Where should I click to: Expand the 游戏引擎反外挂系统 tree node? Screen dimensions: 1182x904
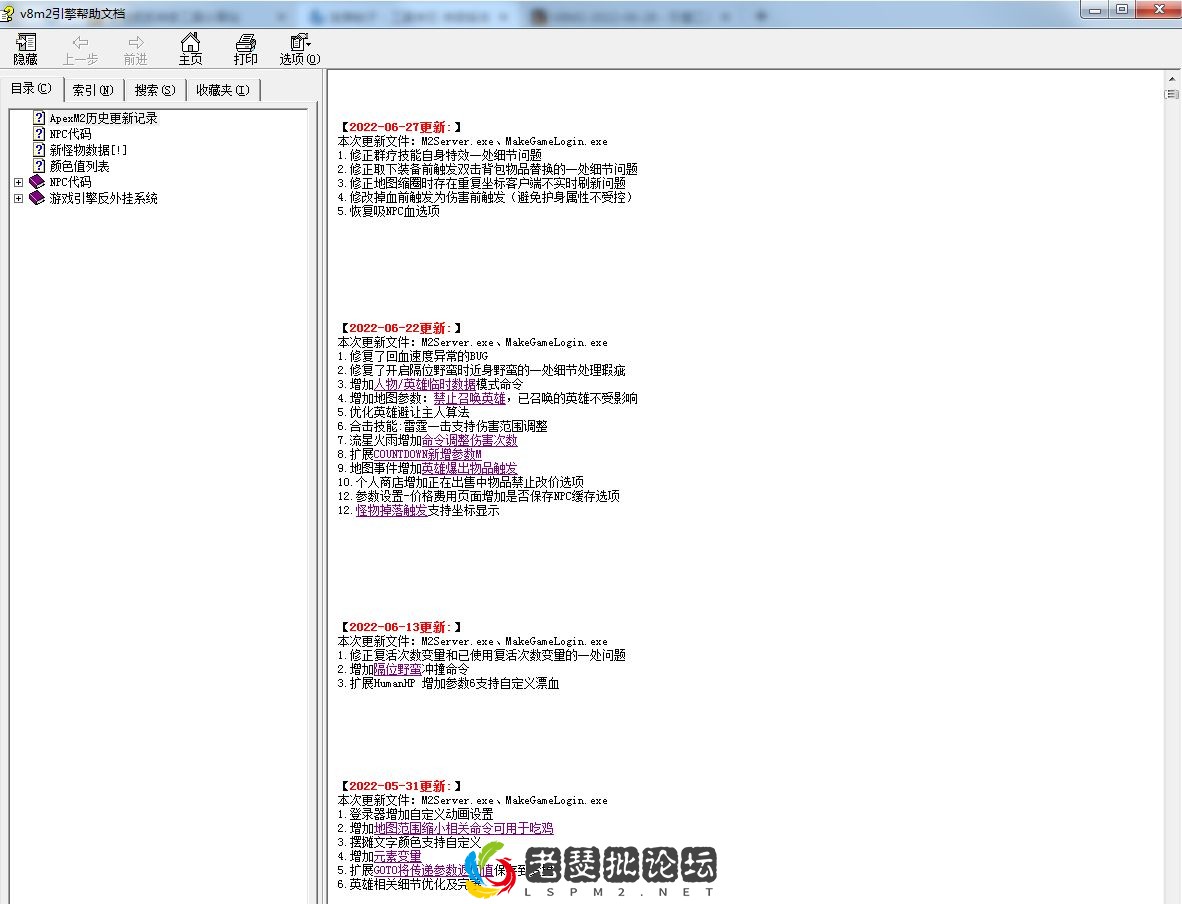pyautogui.click(x=18, y=198)
